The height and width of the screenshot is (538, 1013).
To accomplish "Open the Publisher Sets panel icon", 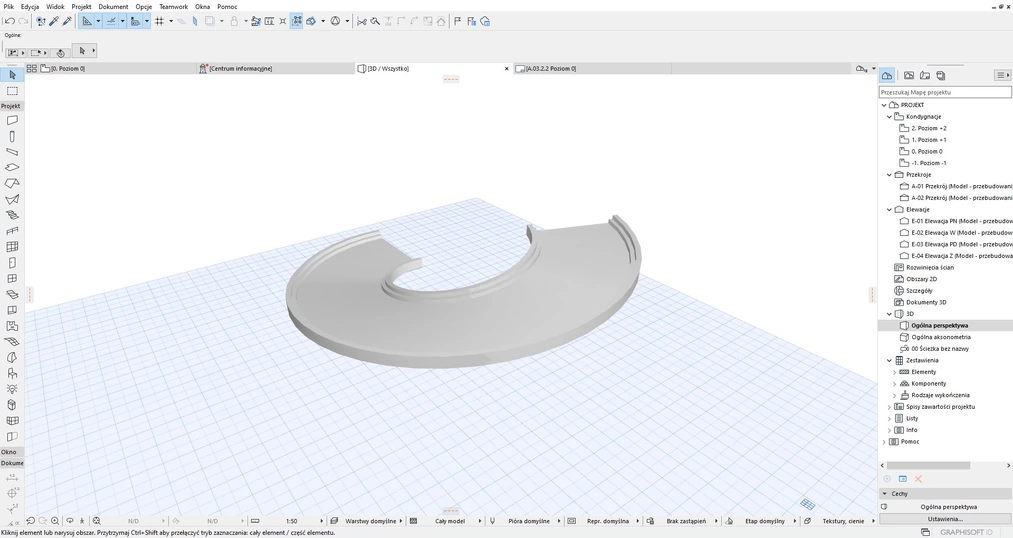I will 941,76.
